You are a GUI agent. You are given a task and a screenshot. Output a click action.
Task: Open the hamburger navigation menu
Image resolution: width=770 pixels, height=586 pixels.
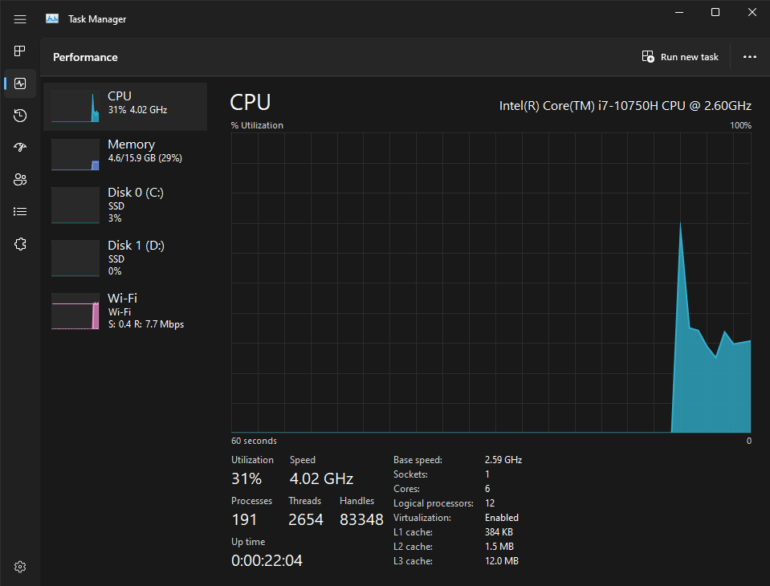coord(20,19)
